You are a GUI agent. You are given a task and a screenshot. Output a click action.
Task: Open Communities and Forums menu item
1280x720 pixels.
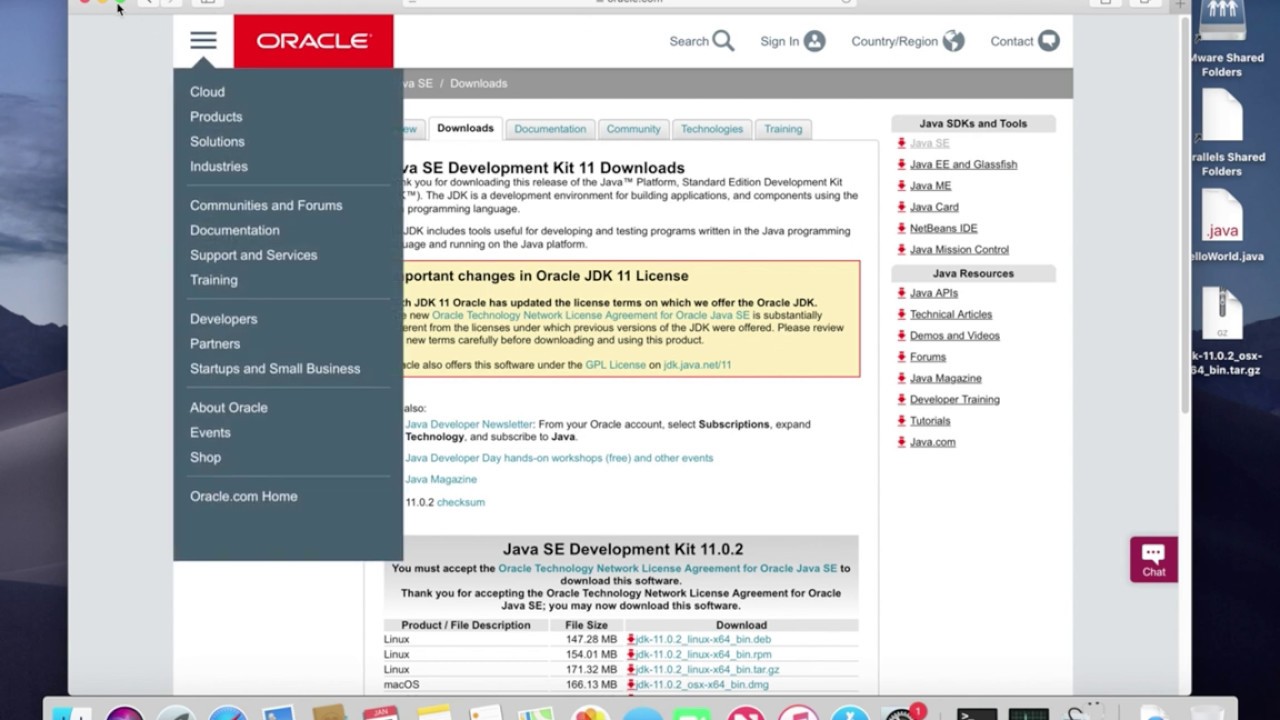point(266,205)
